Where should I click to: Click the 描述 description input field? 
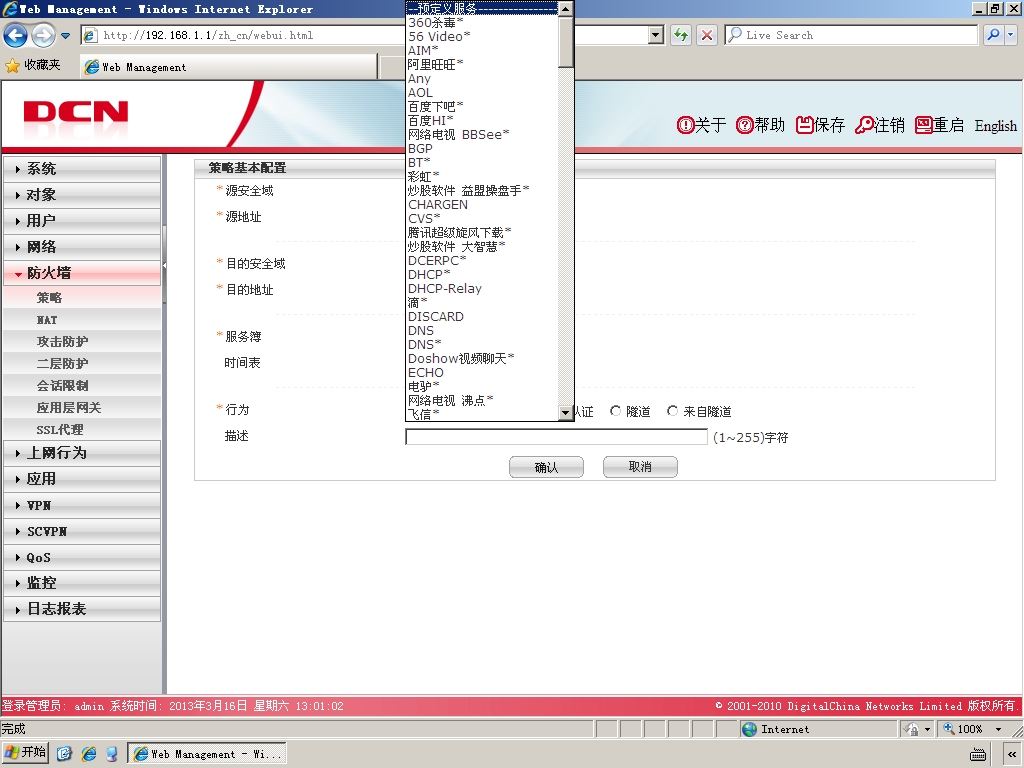556,437
